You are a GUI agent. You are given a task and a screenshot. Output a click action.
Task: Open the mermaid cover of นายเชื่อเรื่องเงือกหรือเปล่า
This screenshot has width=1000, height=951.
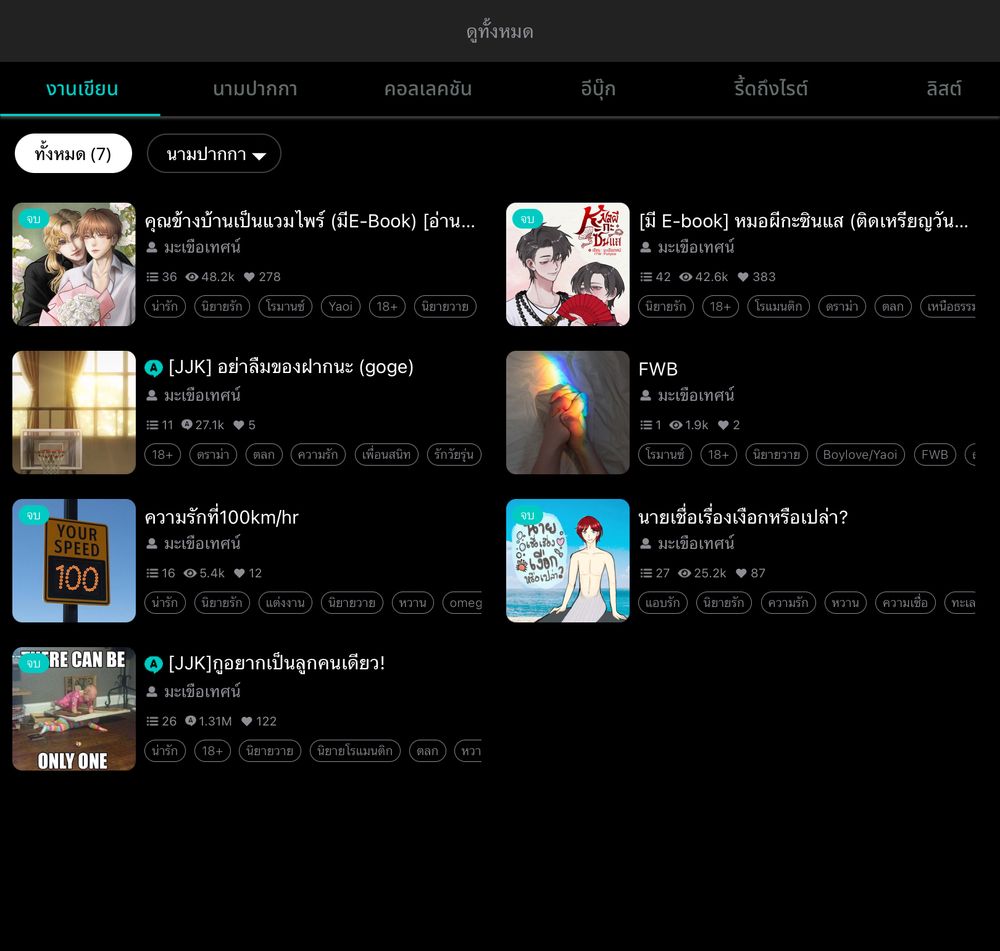click(x=568, y=561)
